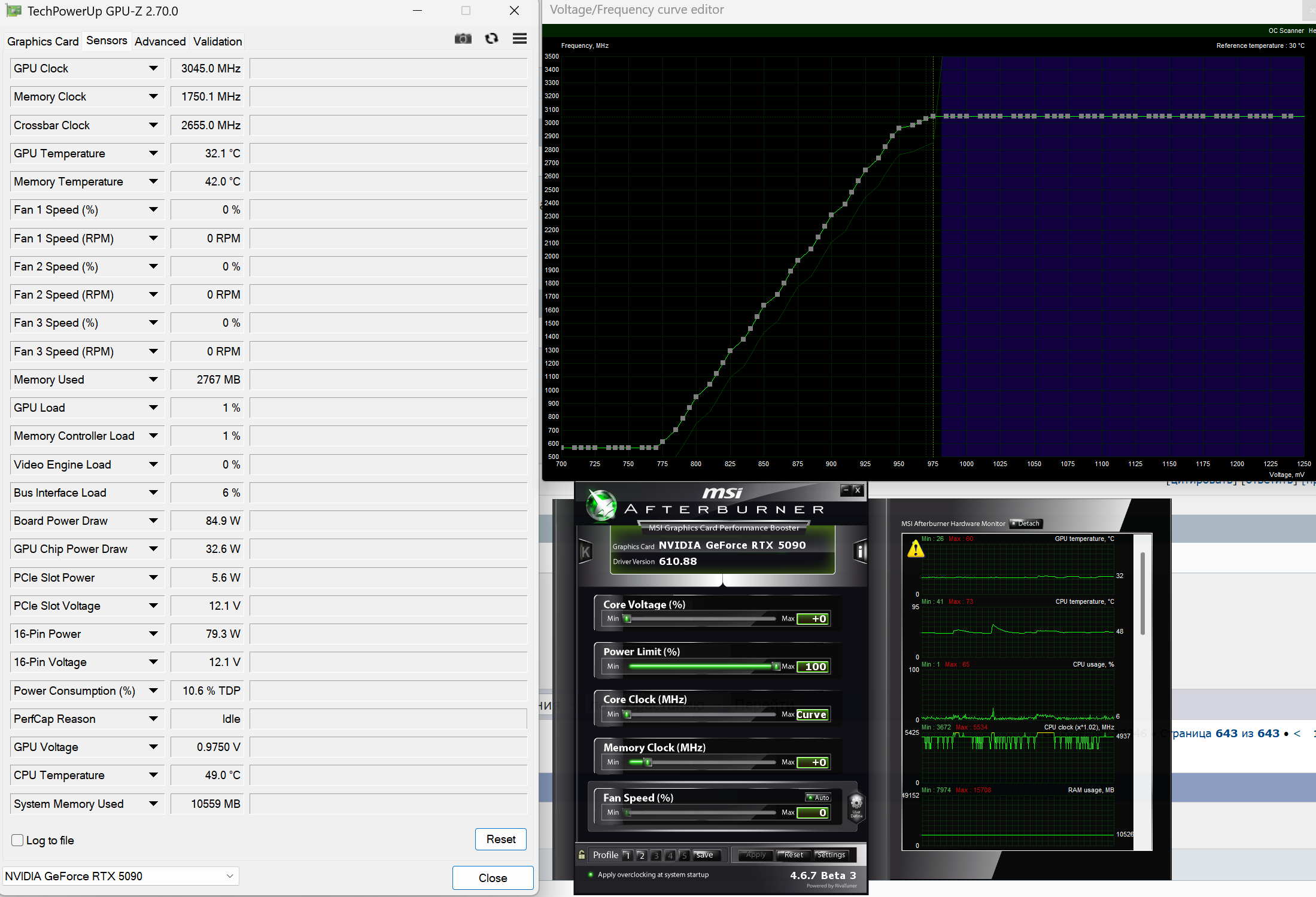Open the GPU Temperature sensor dropdown

[x=154, y=153]
